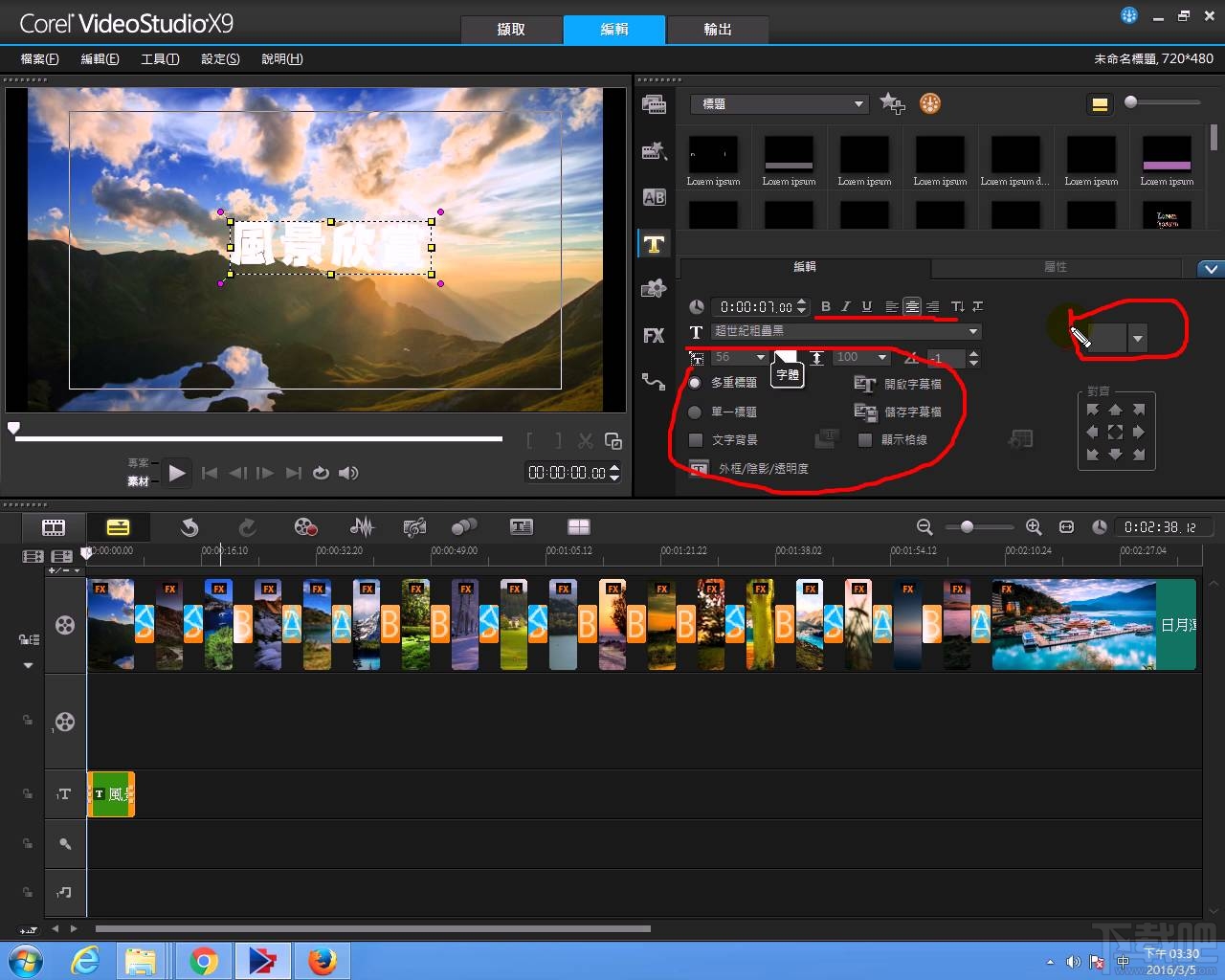Open the FX filter library
1225x980 pixels.
click(654, 336)
